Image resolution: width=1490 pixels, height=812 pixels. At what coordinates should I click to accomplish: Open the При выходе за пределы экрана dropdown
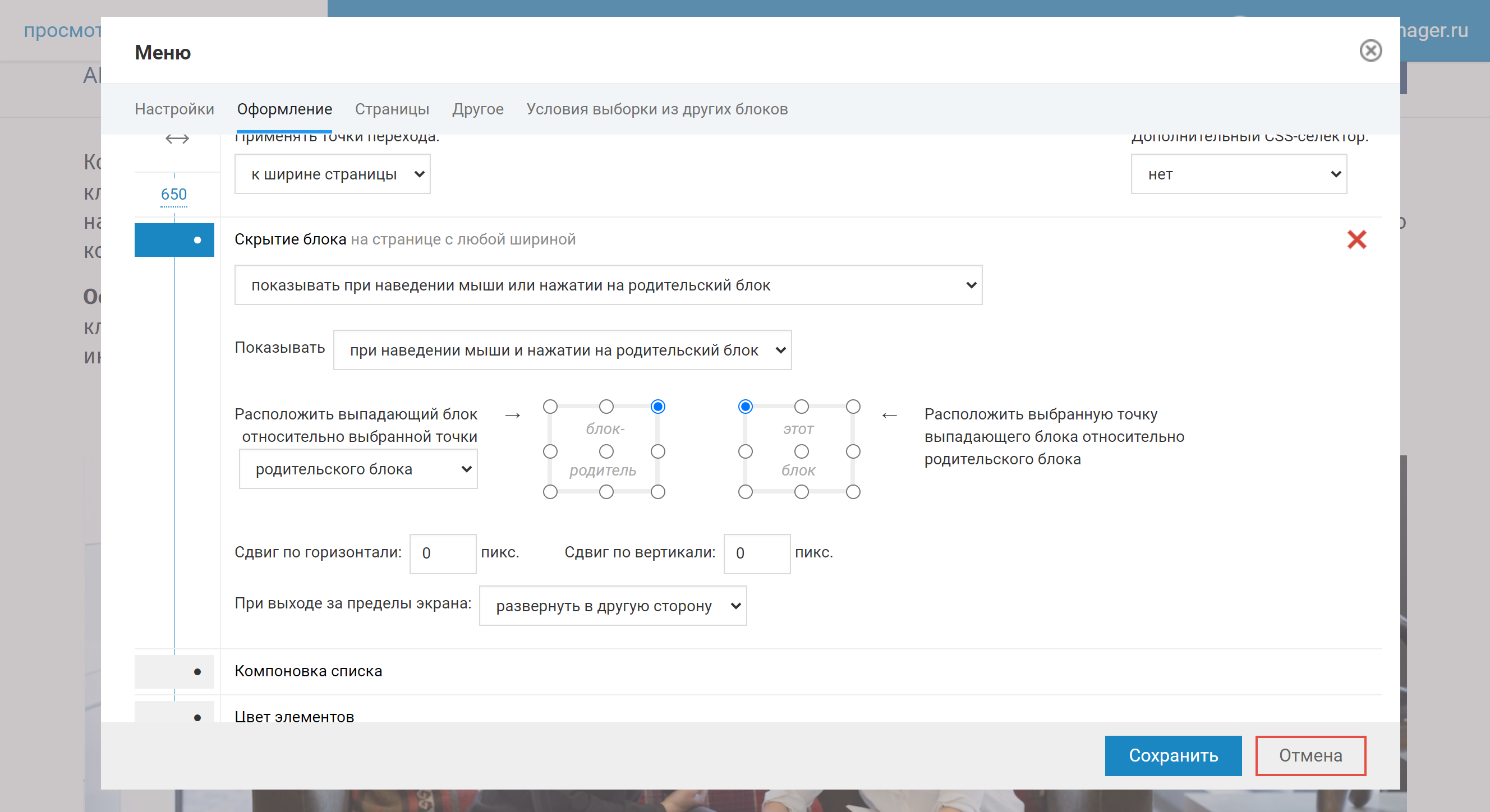pos(613,606)
